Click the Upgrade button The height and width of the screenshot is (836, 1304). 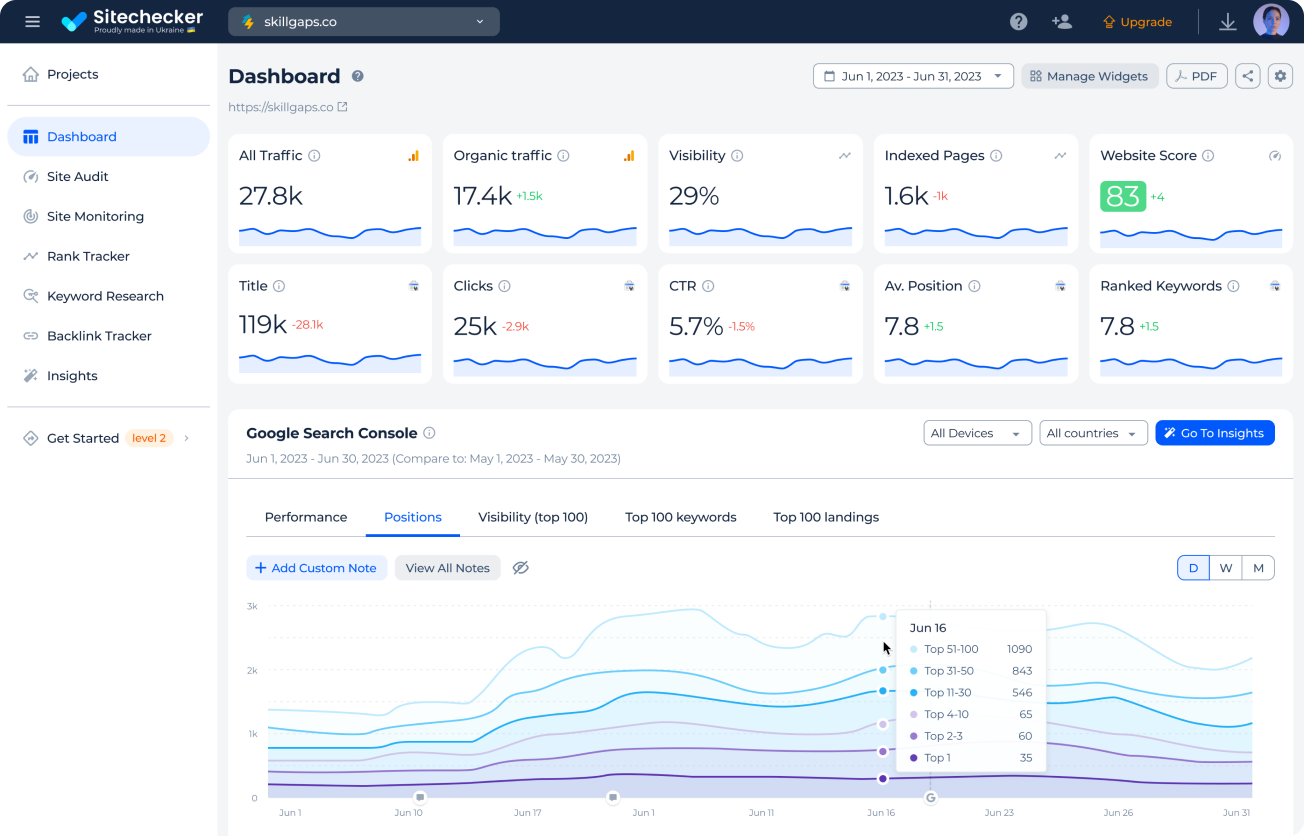pyautogui.click(x=1137, y=22)
